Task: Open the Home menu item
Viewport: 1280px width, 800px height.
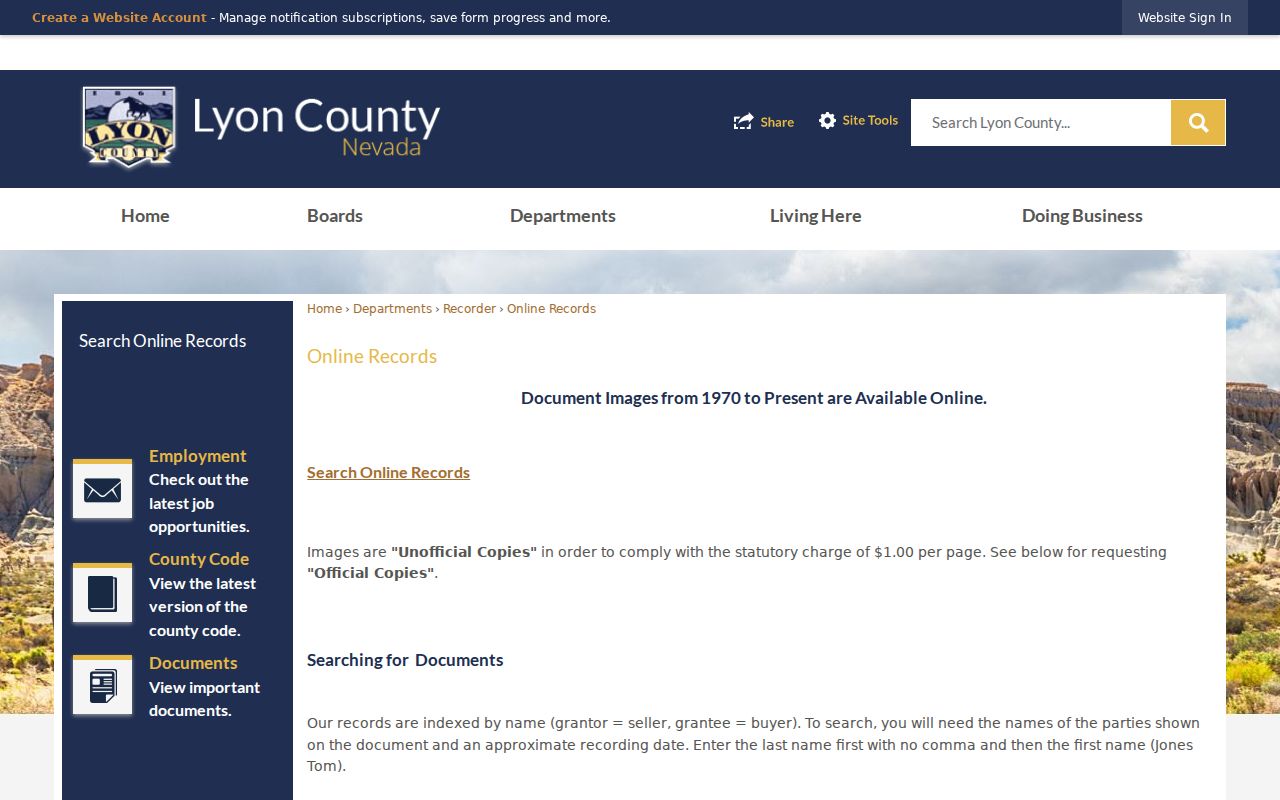Action: click(145, 215)
